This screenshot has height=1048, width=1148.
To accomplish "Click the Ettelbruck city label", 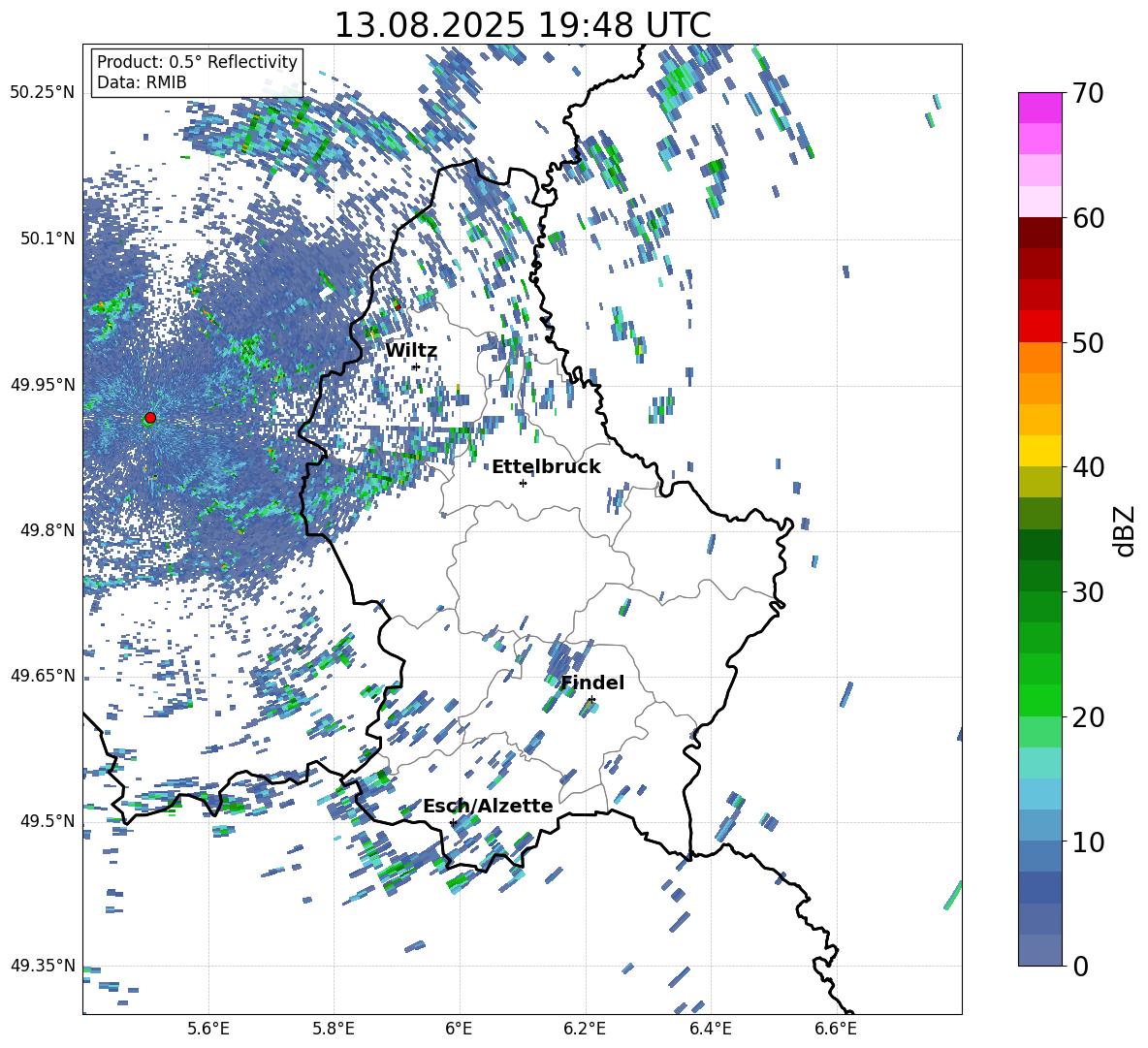I will tap(546, 467).
